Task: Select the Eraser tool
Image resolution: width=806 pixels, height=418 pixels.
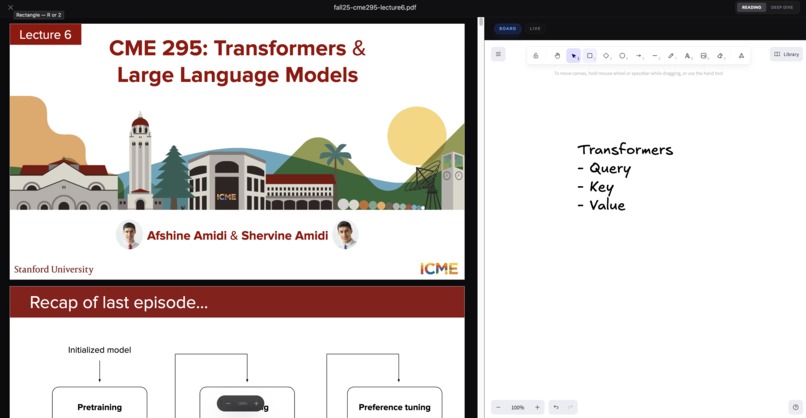Action: [721, 56]
